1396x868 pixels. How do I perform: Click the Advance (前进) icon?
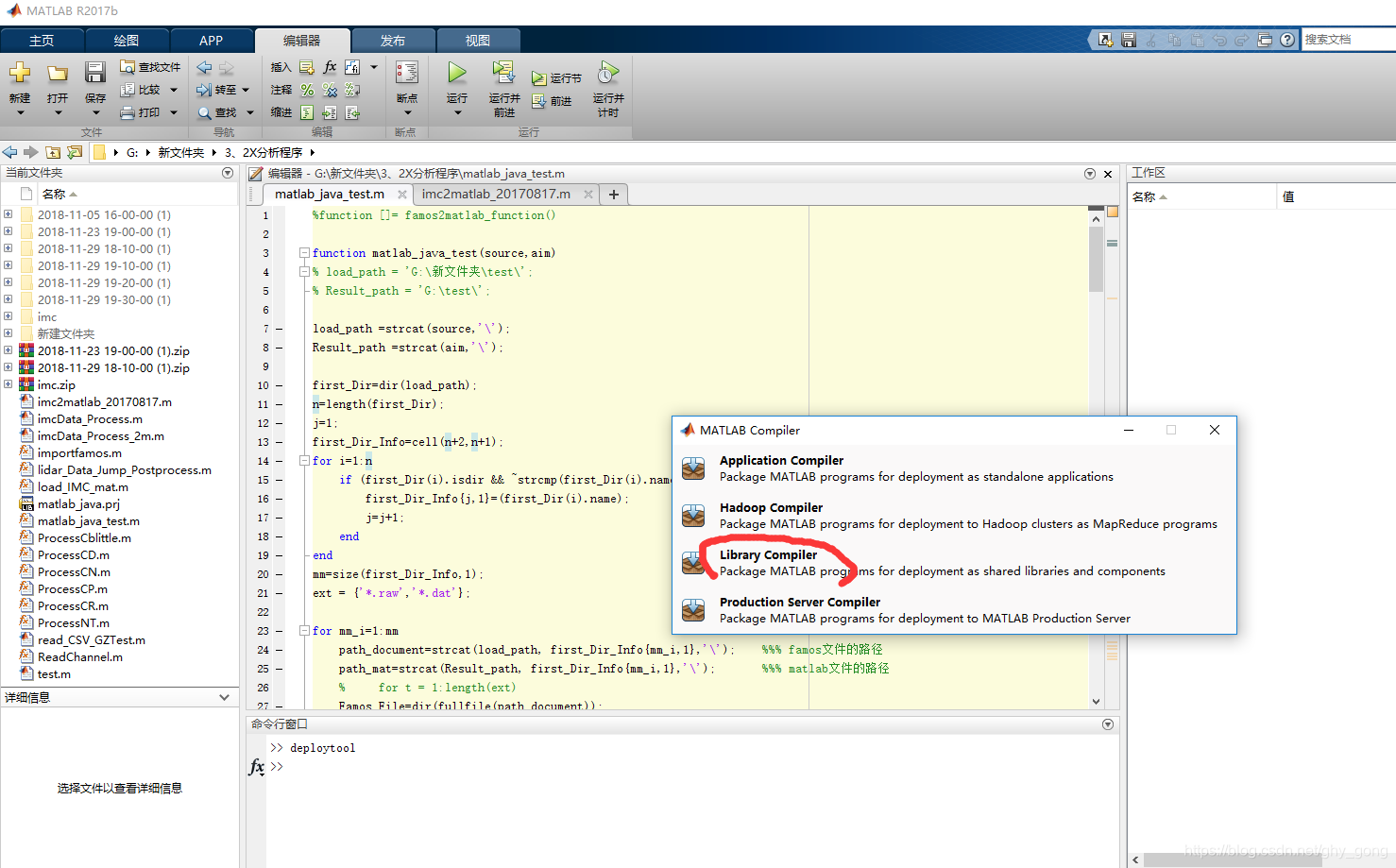pyautogui.click(x=539, y=101)
